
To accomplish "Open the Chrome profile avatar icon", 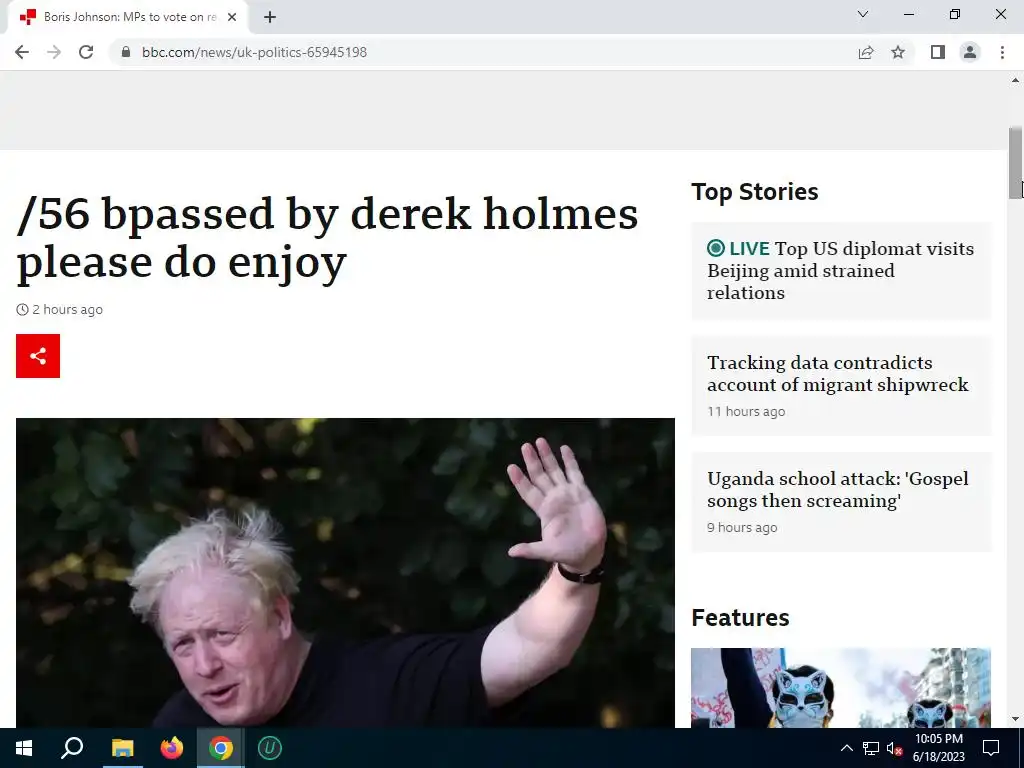I will pos(970,52).
